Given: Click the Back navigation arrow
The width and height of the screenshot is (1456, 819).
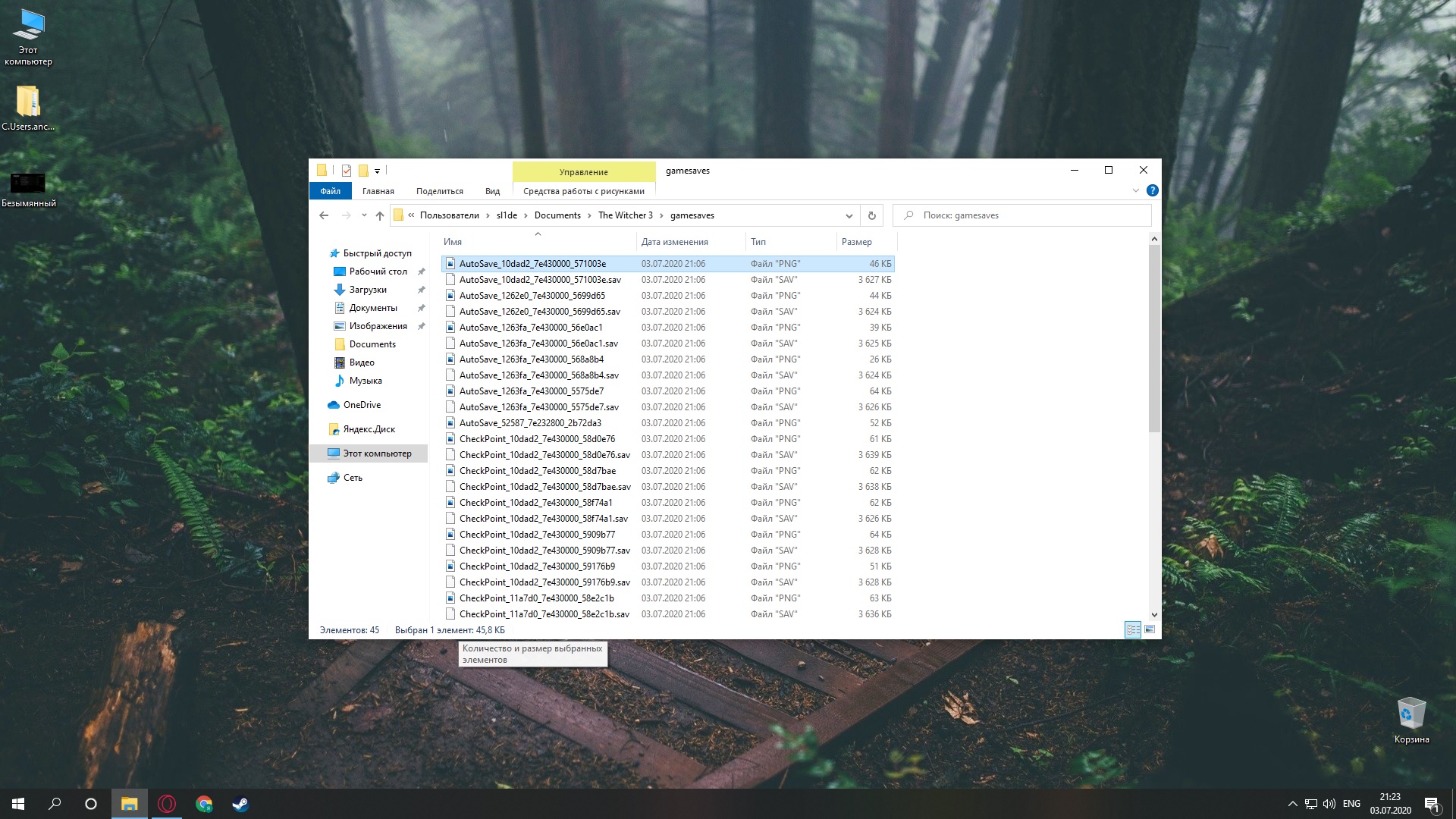Looking at the screenshot, I should click(x=324, y=215).
